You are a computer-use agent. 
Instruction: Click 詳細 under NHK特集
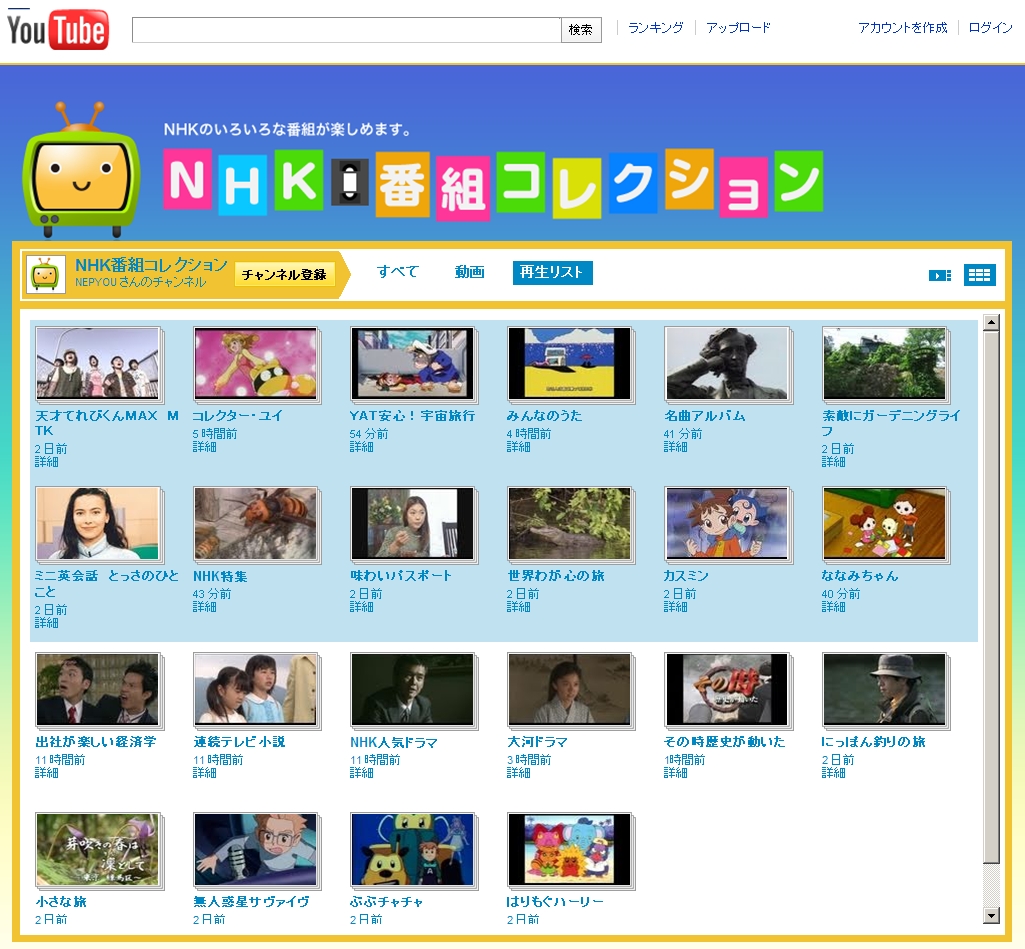click(x=204, y=607)
